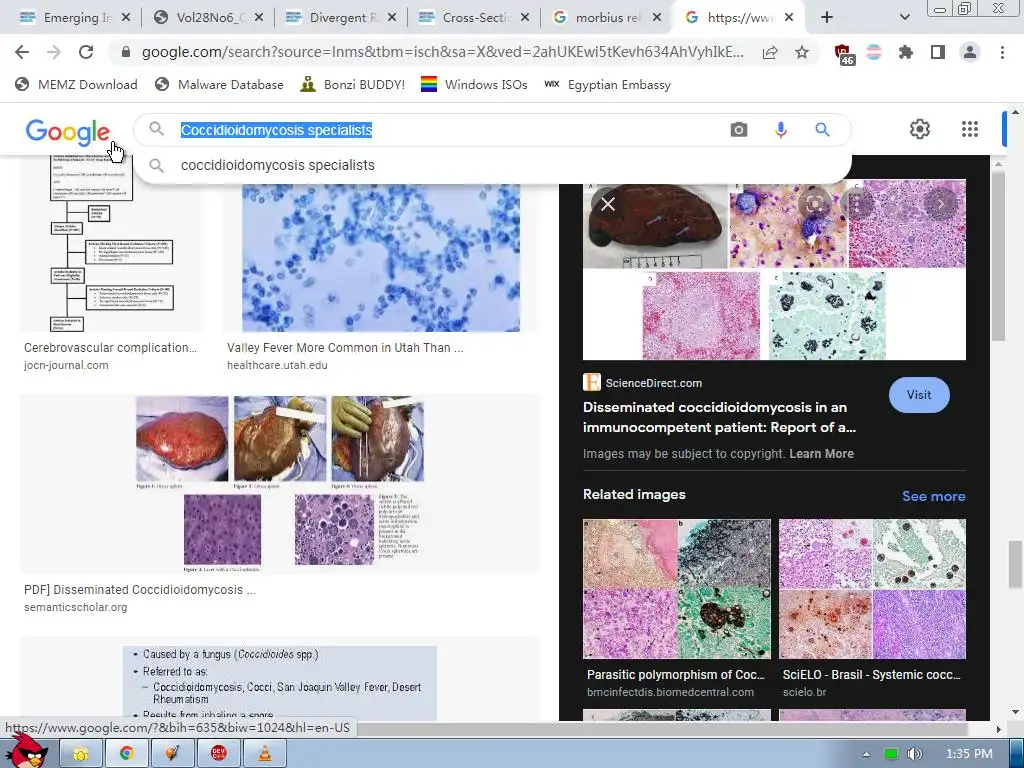Open the Angry Birds start button
The width and height of the screenshot is (1024, 768).
[x=26, y=750]
